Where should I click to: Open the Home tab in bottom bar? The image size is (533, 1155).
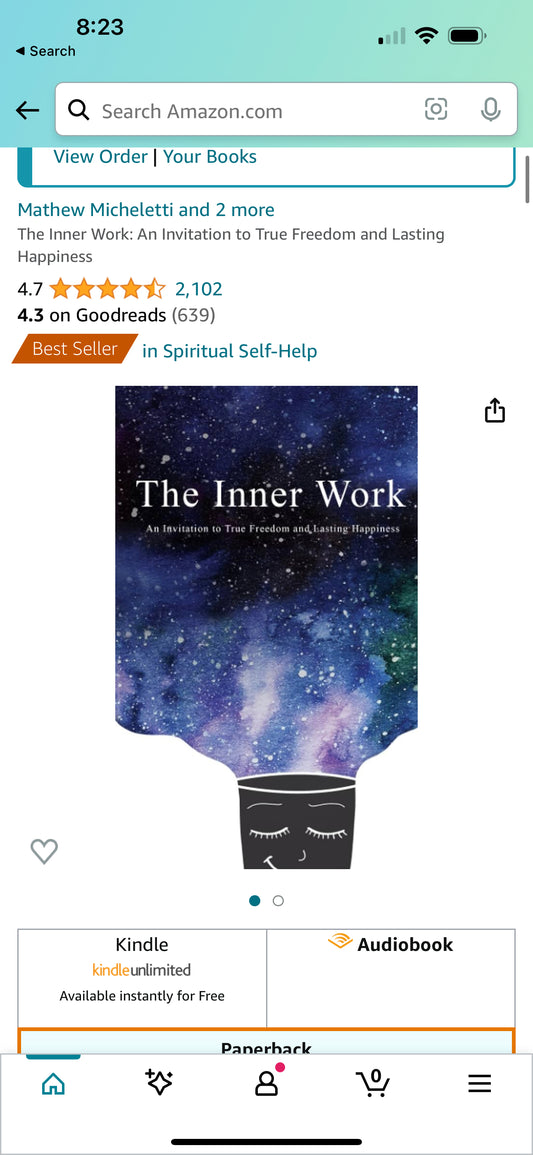pyautogui.click(x=53, y=1084)
